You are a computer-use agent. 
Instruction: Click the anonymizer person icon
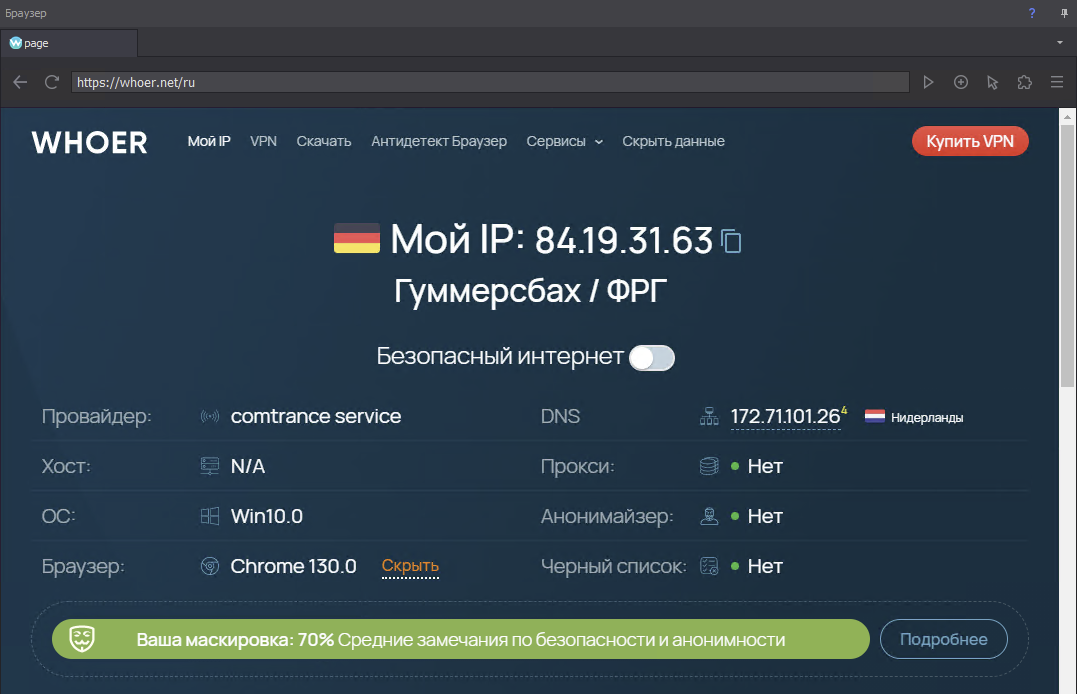point(709,516)
